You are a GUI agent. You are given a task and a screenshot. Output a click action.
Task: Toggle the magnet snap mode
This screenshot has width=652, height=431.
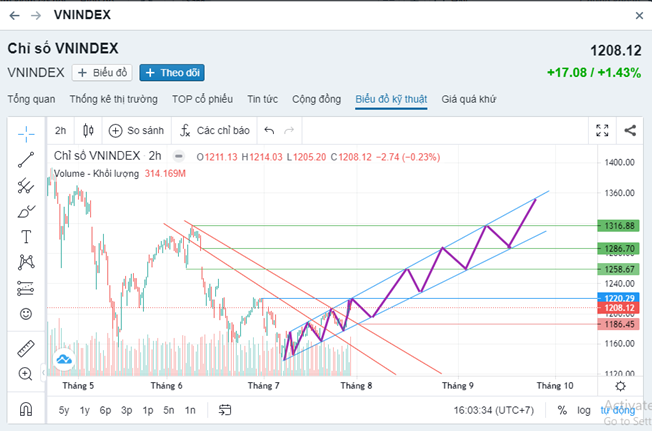tap(26, 409)
